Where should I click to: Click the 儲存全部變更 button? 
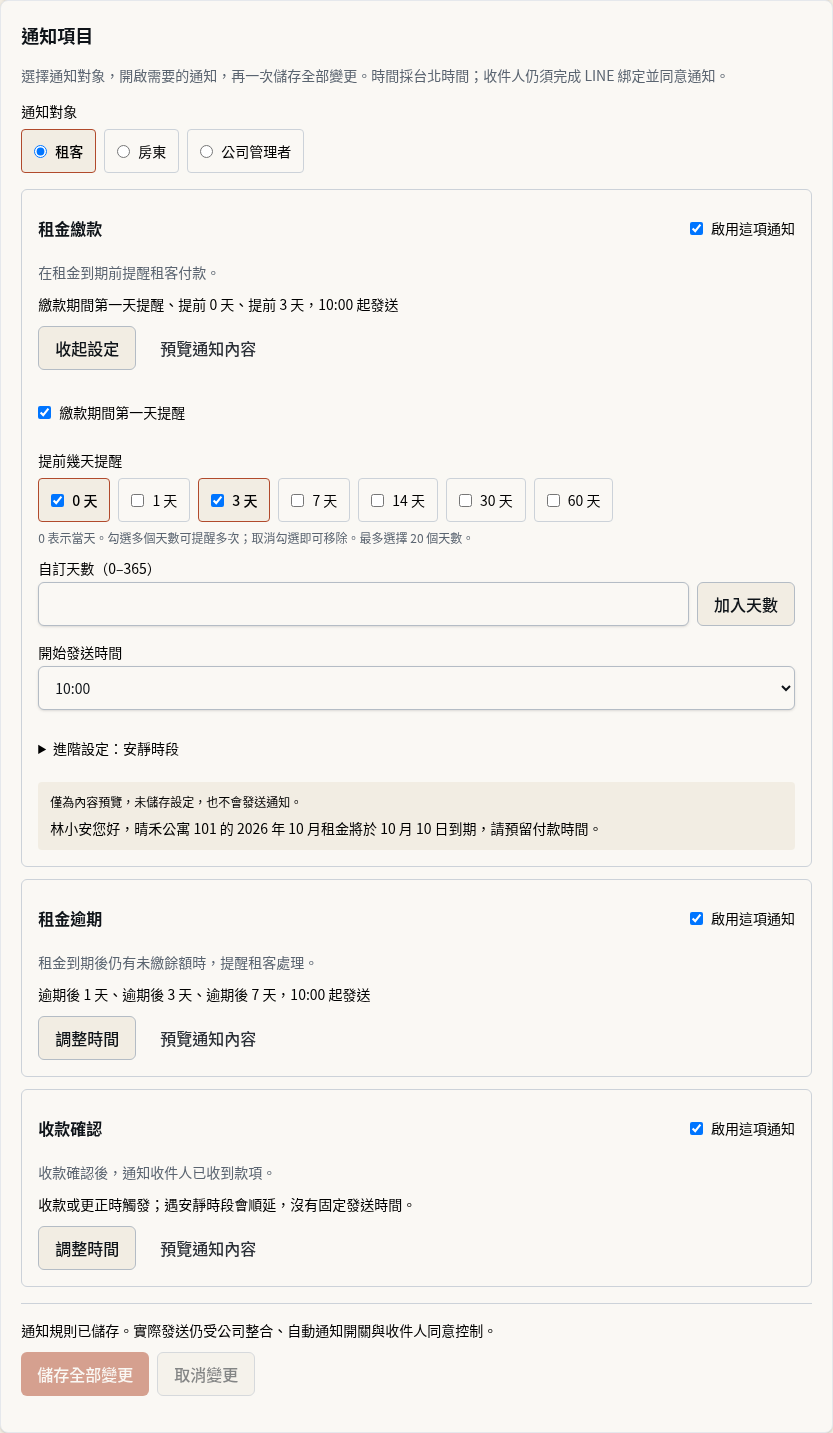85,1374
